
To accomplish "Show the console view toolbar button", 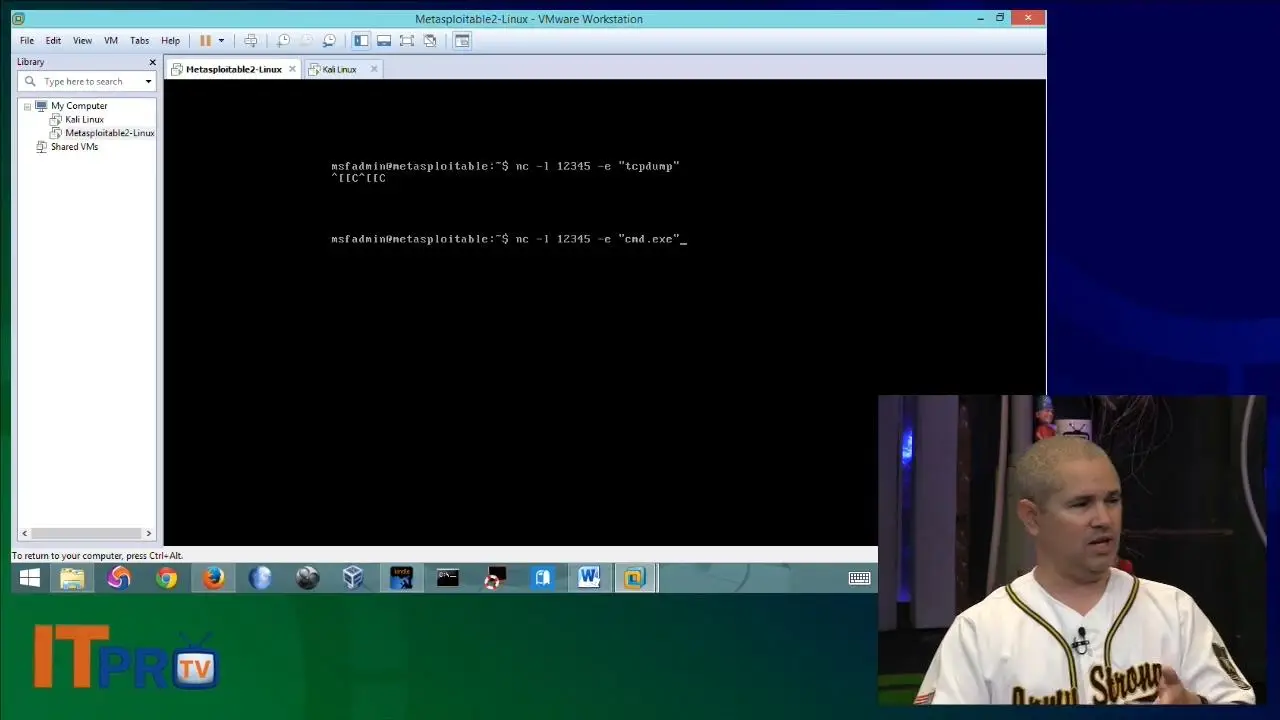I will (x=461, y=41).
